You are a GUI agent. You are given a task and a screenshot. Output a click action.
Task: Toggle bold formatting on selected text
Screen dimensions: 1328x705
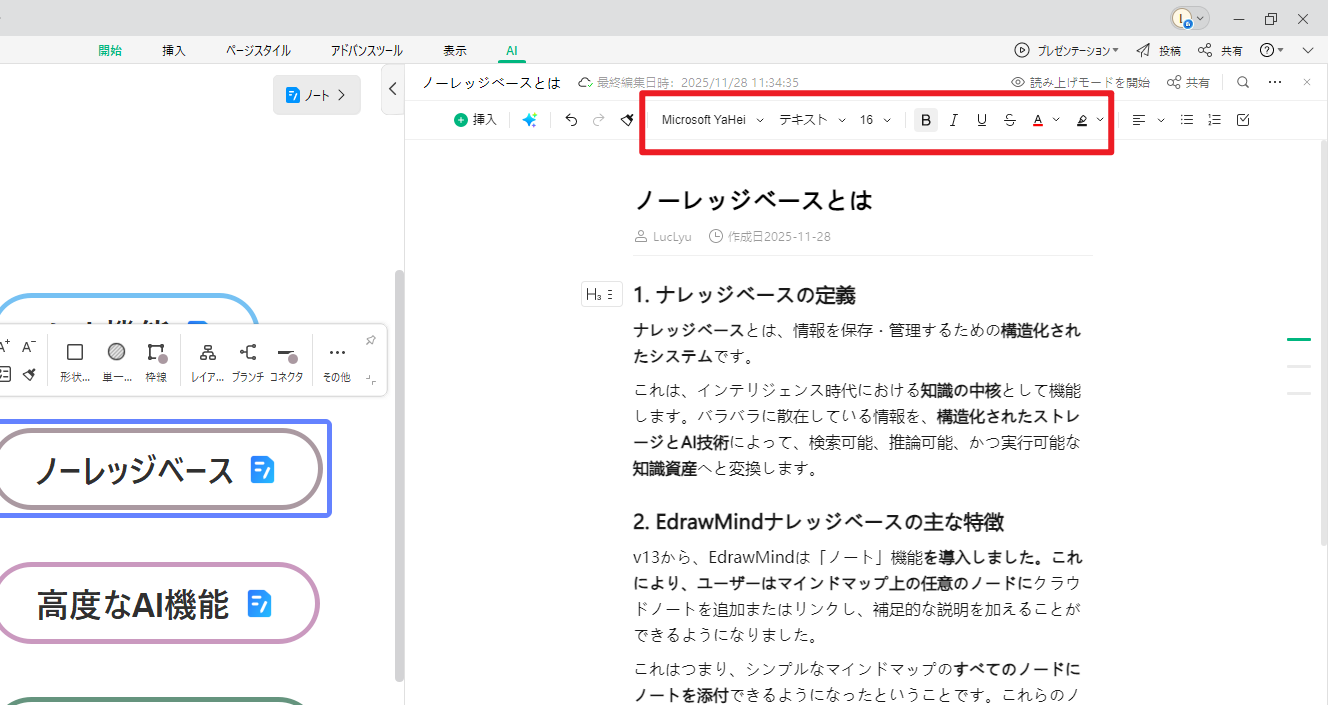coord(925,119)
